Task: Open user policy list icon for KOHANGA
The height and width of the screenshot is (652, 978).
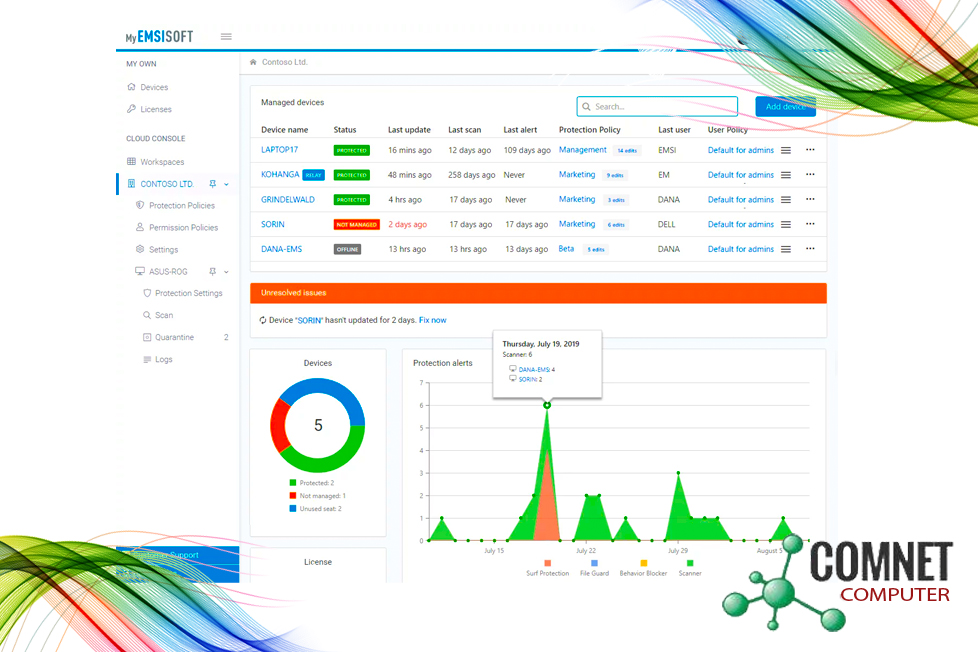Action: 786,175
